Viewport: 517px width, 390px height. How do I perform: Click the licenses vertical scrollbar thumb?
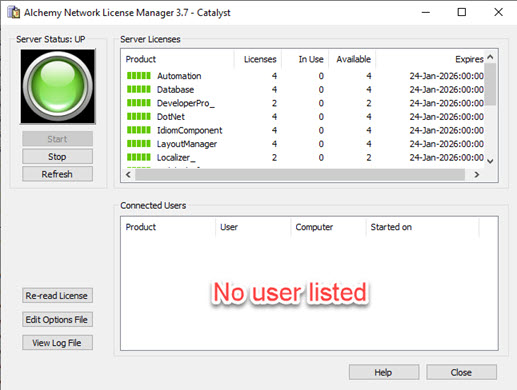490,84
